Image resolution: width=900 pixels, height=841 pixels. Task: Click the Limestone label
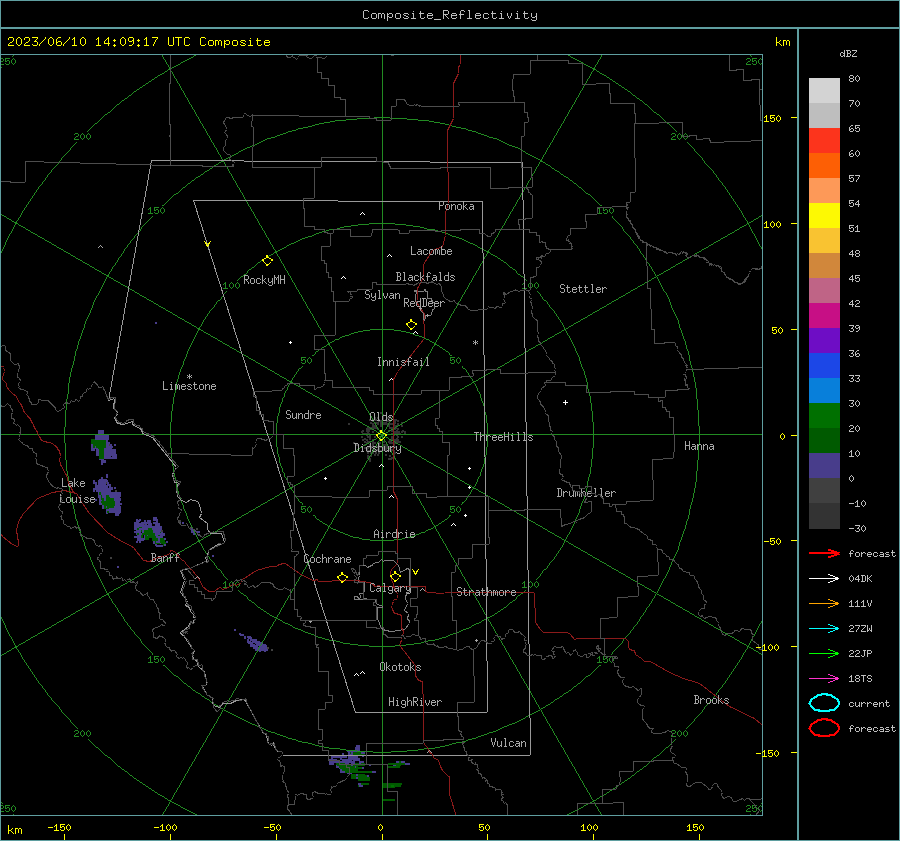pos(189,386)
